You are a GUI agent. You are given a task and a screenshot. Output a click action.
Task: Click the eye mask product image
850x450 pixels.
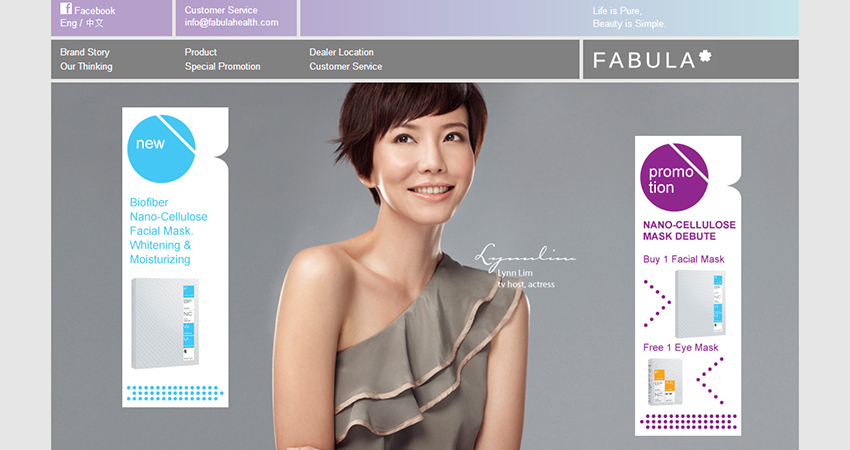click(665, 382)
